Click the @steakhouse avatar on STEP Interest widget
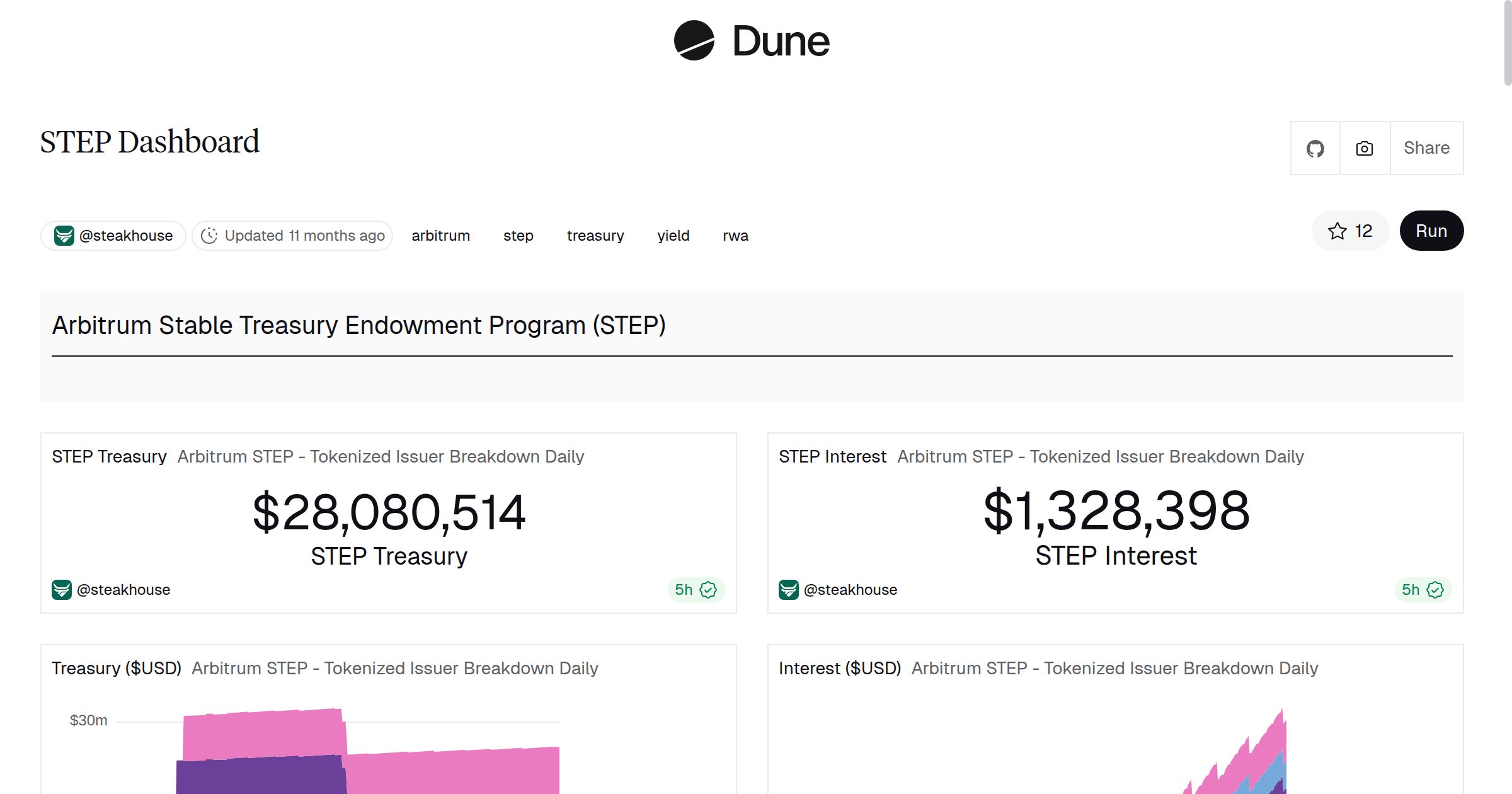 (x=788, y=590)
